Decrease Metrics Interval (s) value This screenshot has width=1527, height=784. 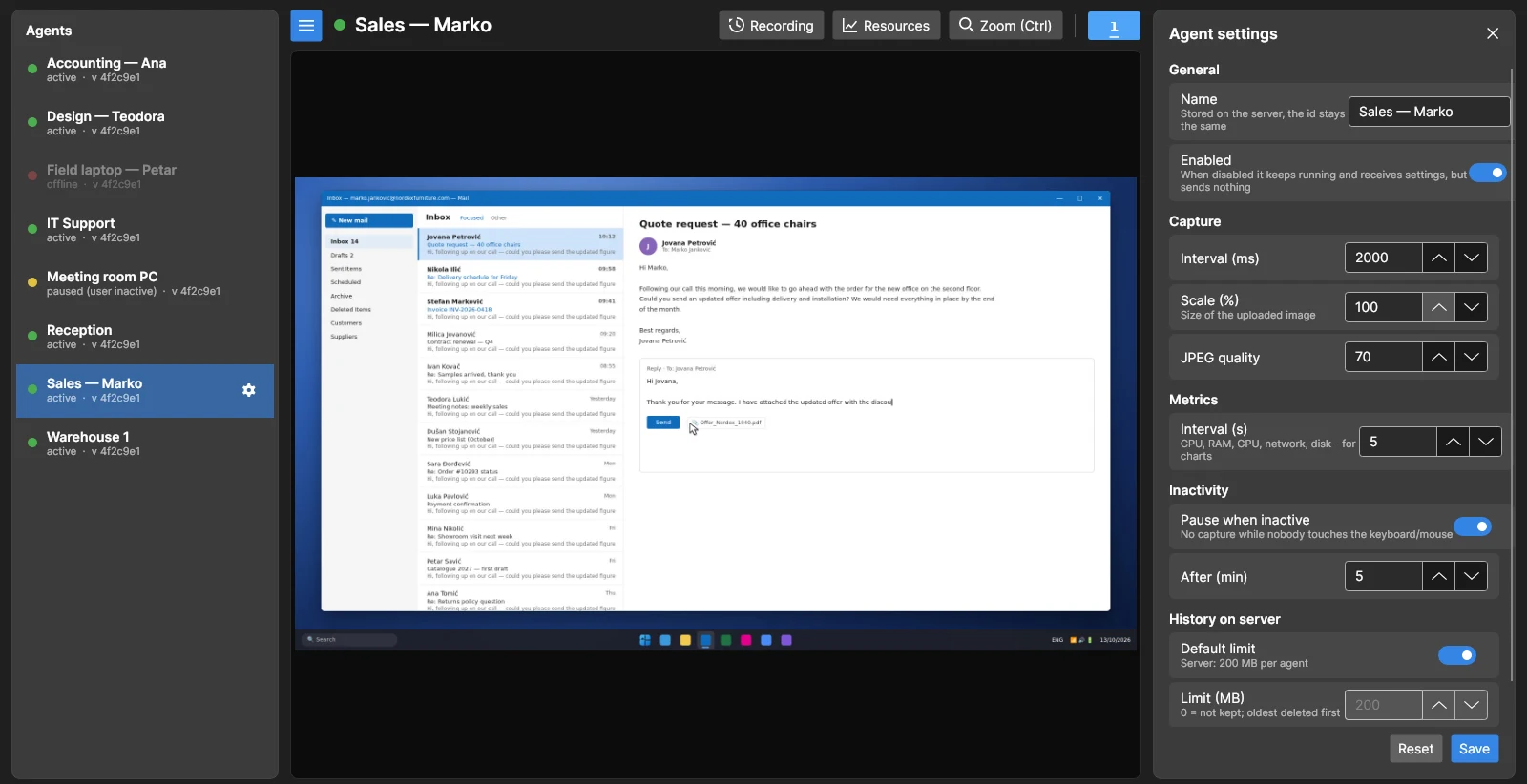(x=1485, y=442)
